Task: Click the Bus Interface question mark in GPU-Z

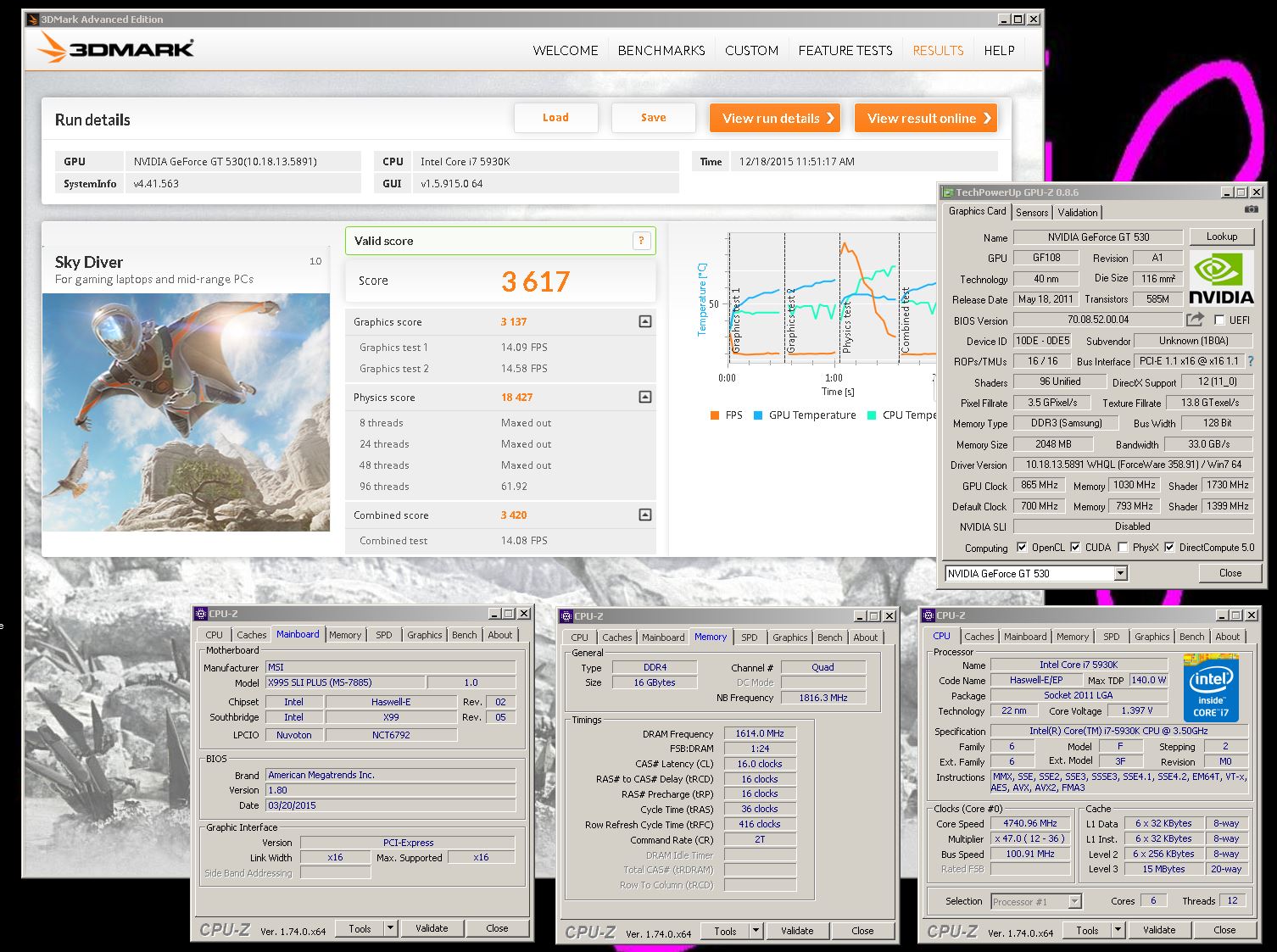Action: click(1250, 361)
